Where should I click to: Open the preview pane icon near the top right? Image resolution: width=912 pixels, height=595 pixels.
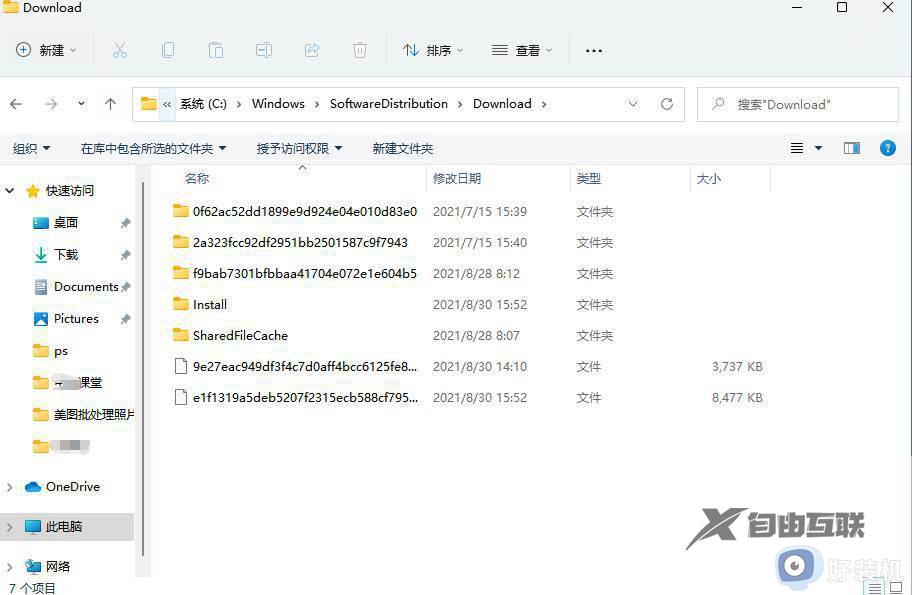(851, 148)
